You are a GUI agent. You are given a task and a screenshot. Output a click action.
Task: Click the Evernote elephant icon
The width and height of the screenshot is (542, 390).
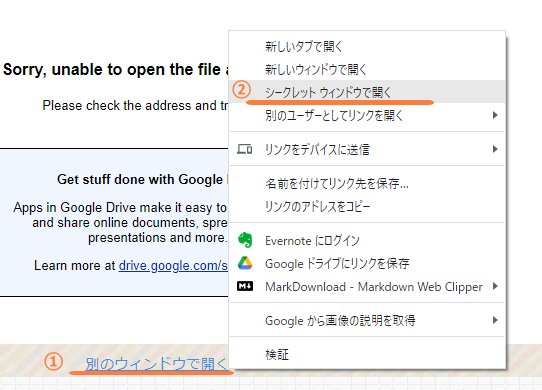[245, 240]
